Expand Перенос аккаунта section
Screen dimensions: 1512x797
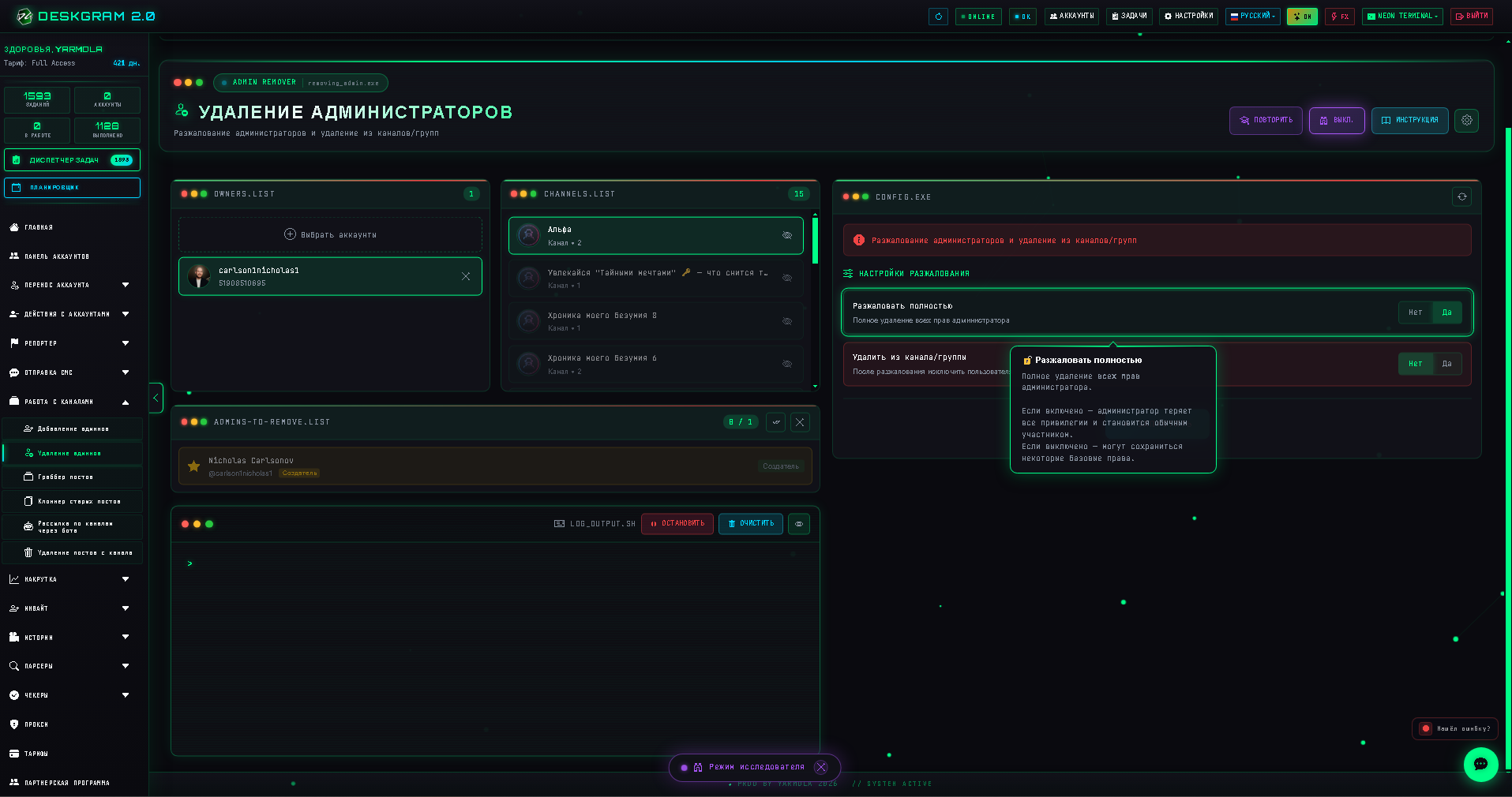pyautogui.click(x=71, y=285)
